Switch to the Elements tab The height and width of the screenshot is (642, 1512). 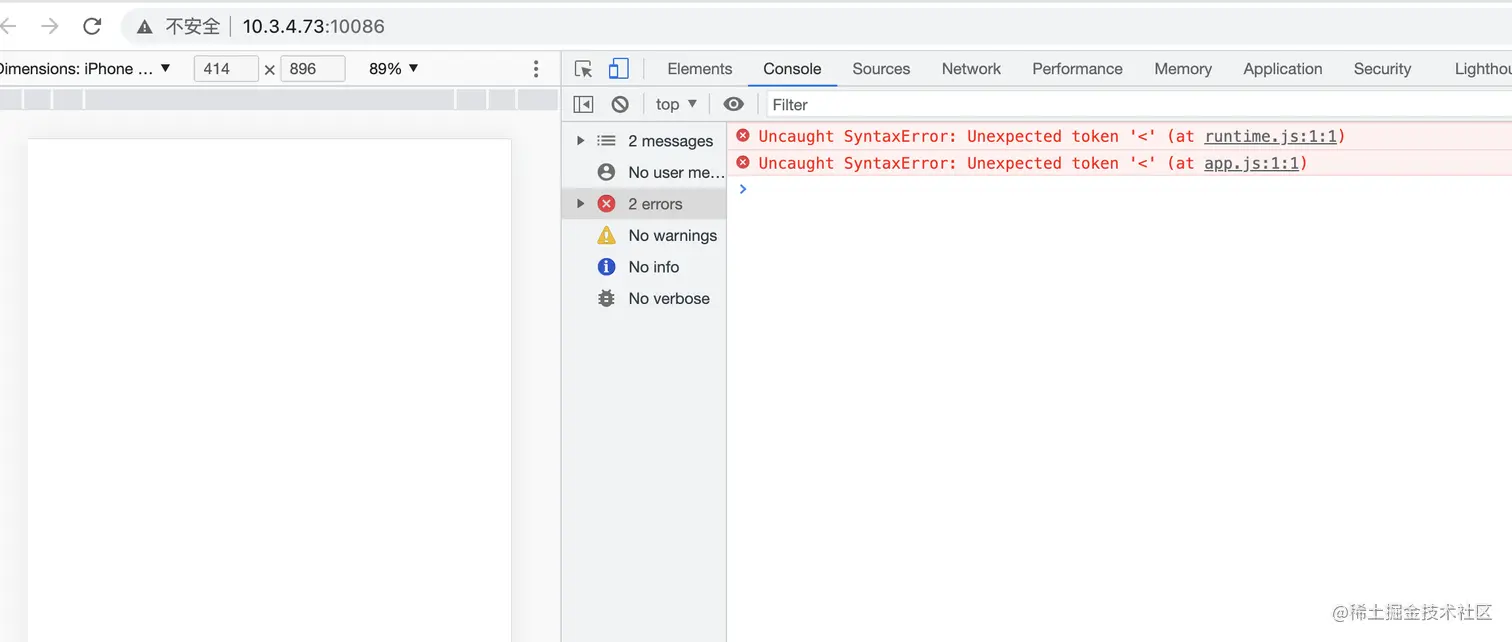coord(699,69)
